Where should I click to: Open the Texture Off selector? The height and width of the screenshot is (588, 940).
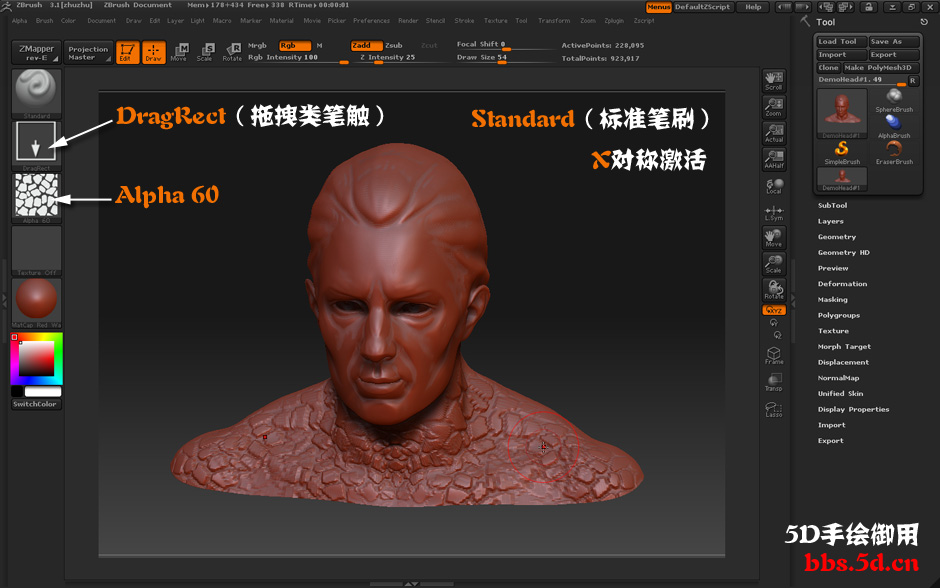tap(37, 250)
